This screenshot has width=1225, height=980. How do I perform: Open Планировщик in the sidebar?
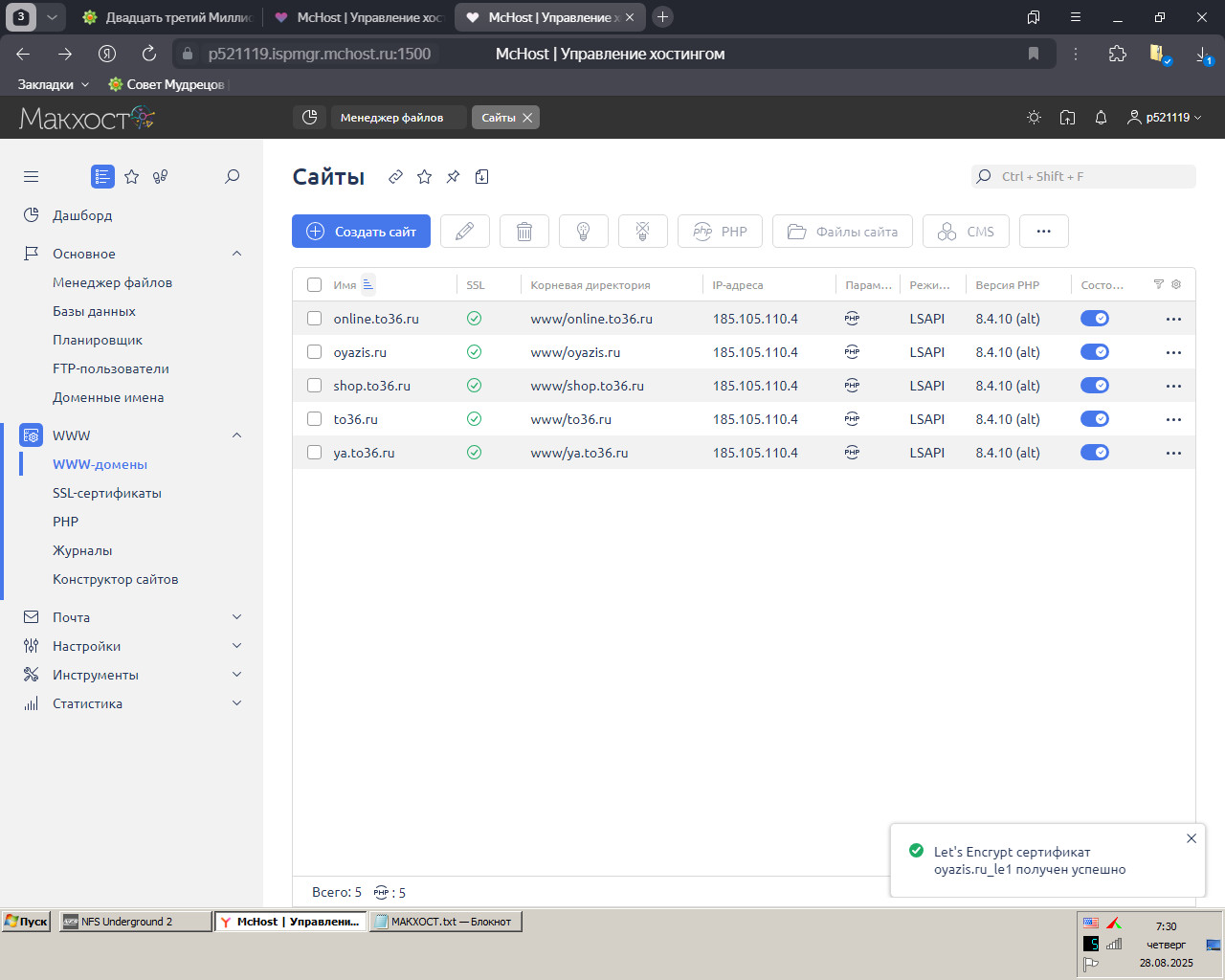(x=98, y=340)
